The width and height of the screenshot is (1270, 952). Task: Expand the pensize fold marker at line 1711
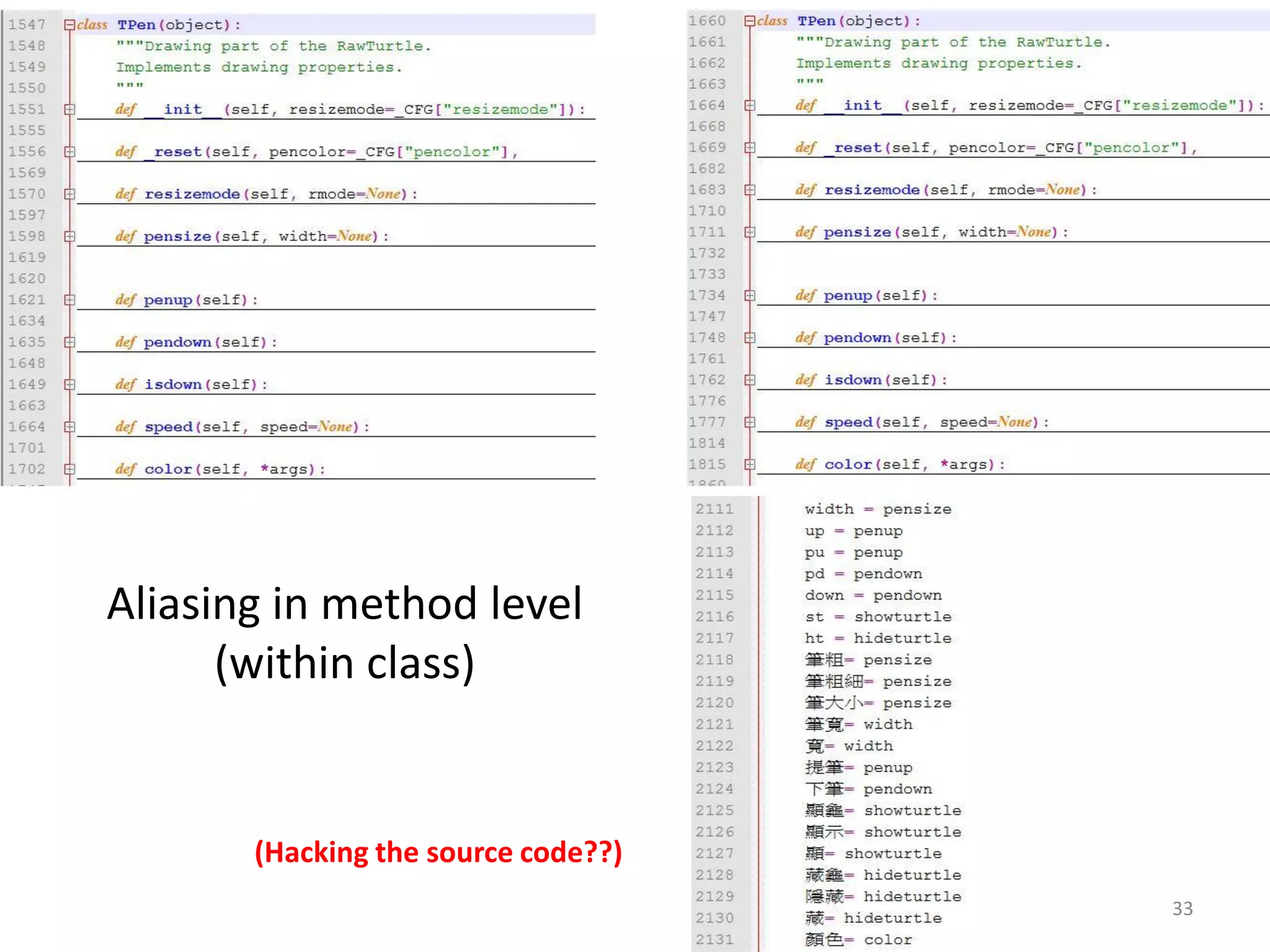(750, 232)
